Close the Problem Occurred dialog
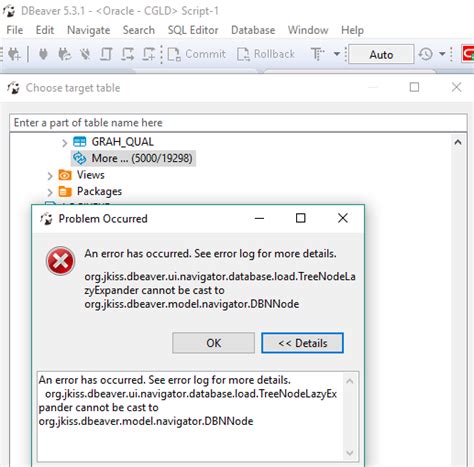The image size is (474, 467). (x=343, y=218)
